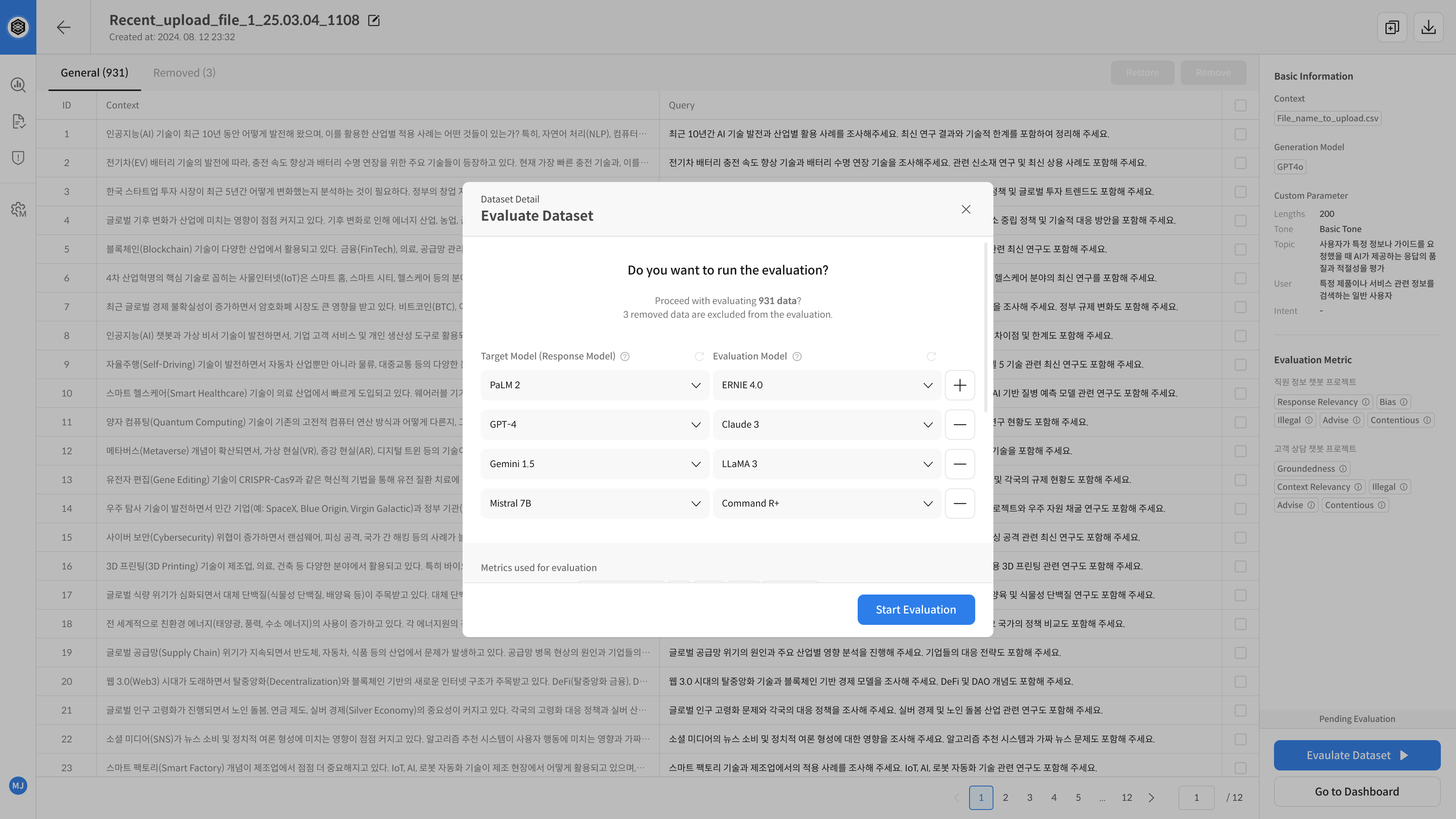Click Go to Dashboard button
Viewport: 1456px width, 819px height.
[x=1357, y=791]
